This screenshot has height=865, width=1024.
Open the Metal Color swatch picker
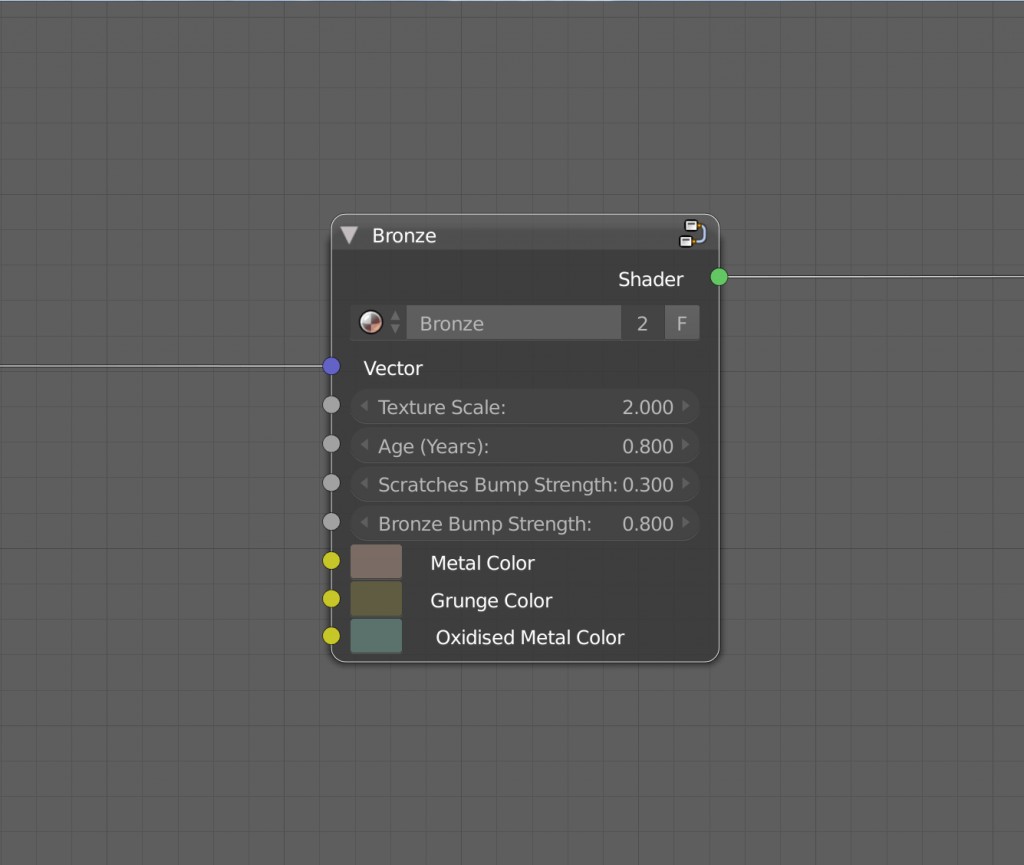click(x=376, y=561)
